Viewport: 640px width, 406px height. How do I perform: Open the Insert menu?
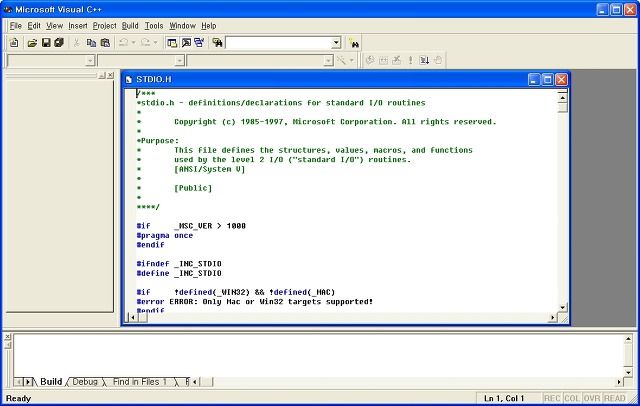coord(78,26)
